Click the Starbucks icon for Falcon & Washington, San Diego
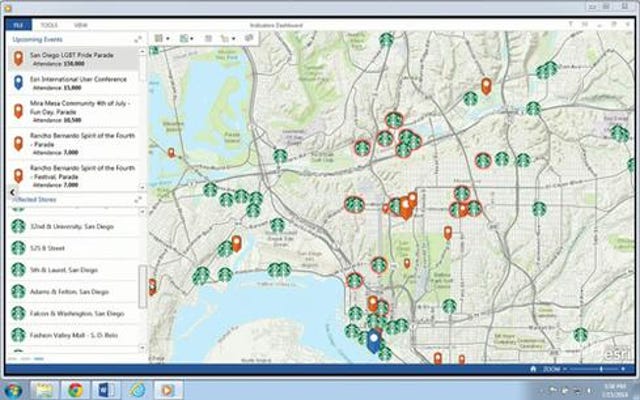640x400 pixels. click(18, 313)
